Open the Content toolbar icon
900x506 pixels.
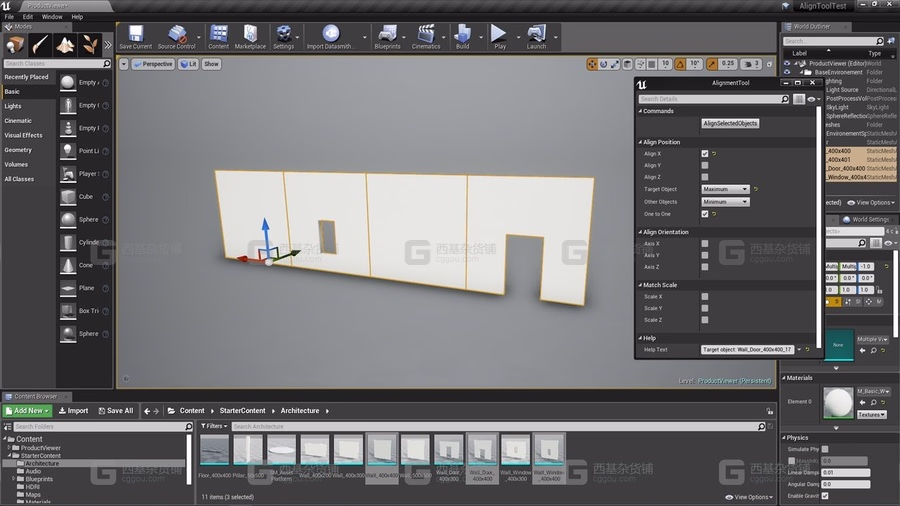tap(218, 37)
